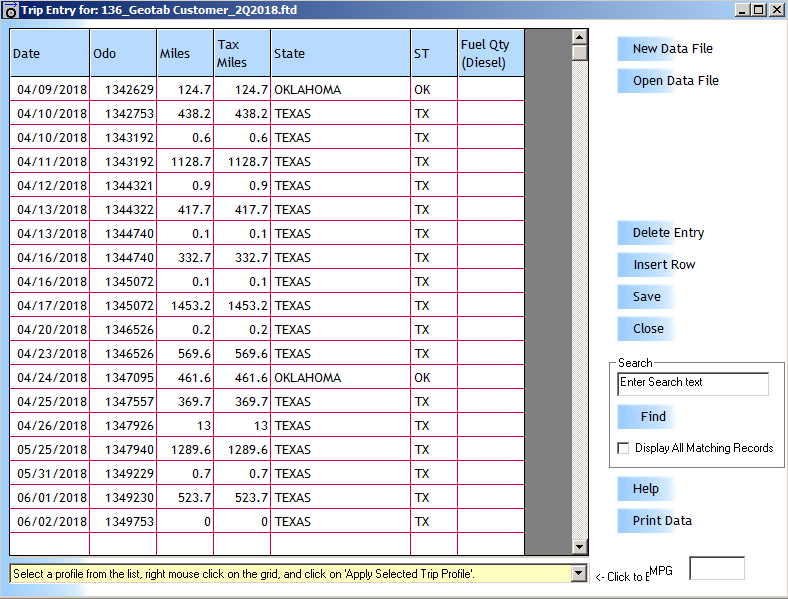
Task: Select odometer cell 1344322
Action: pyautogui.click(x=123, y=210)
